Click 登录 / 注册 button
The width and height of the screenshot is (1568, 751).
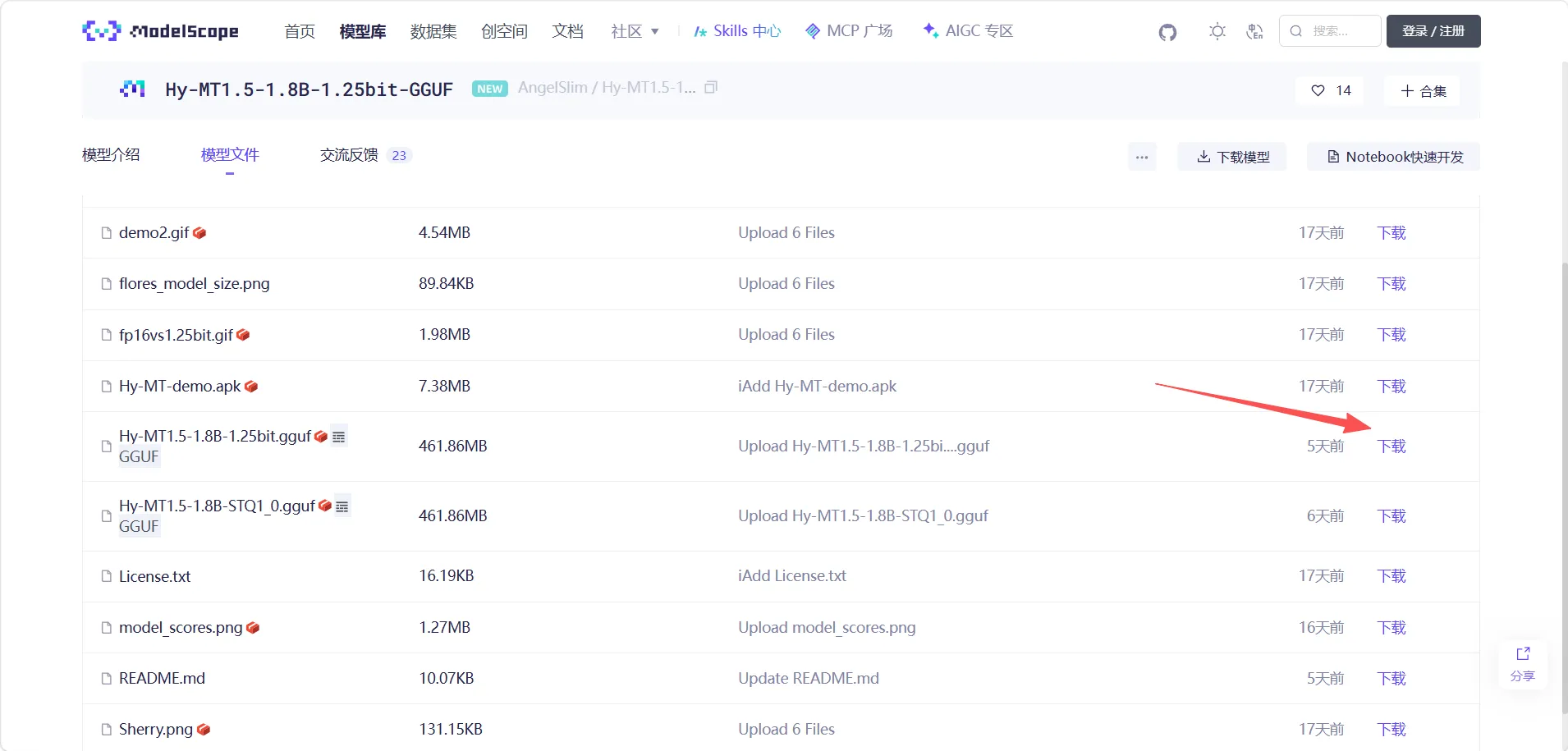pos(1433,31)
